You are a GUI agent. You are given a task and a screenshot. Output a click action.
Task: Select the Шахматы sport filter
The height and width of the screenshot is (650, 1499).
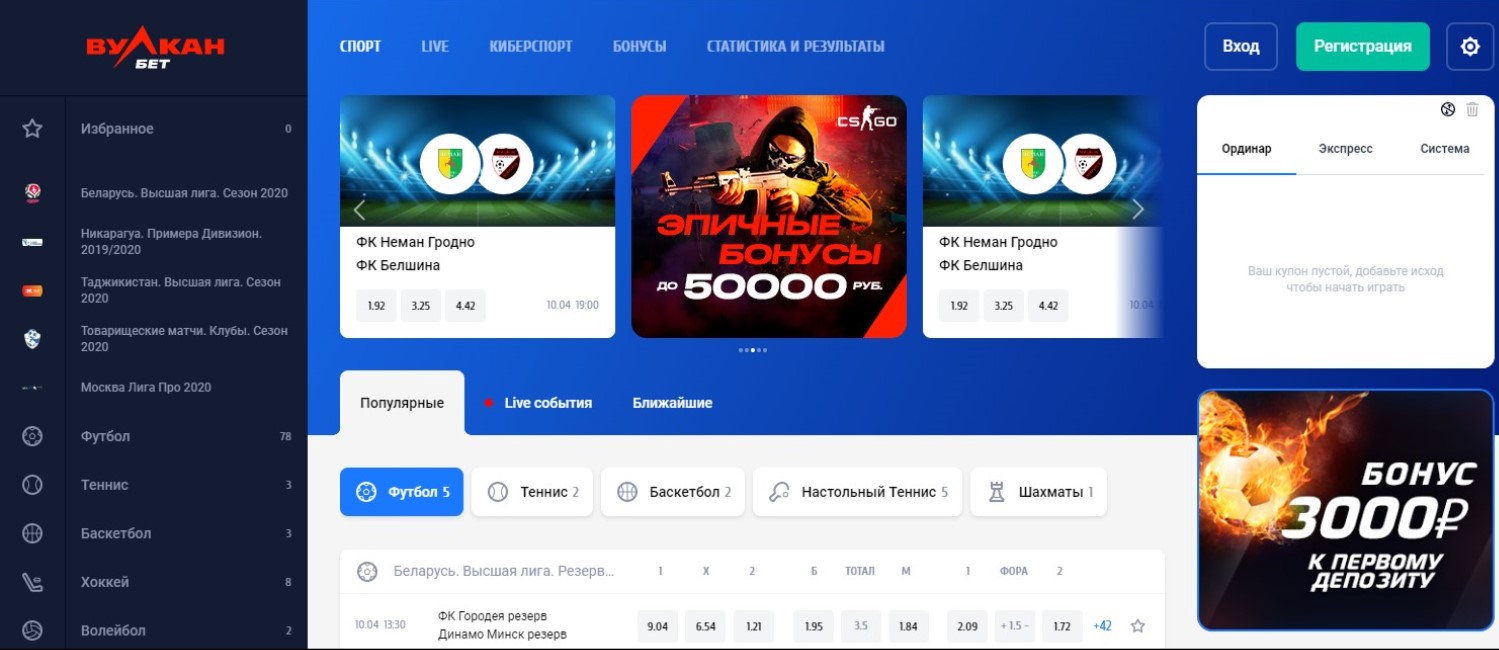[x=1038, y=492]
